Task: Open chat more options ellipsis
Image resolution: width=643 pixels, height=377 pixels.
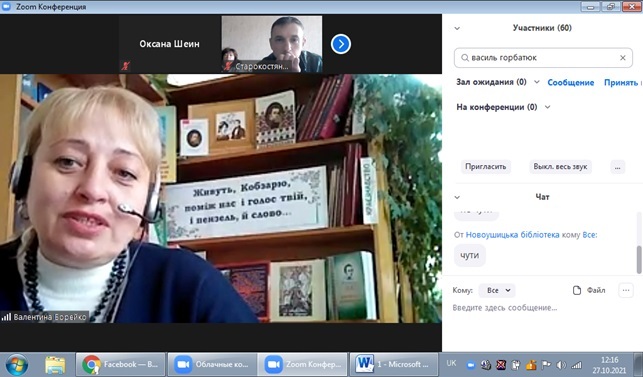Action: (x=626, y=290)
